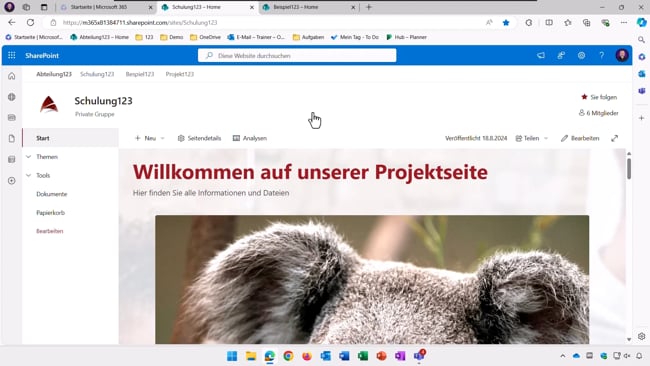The height and width of the screenshot is (366, 650).
Task: Open Microsoft Teams from taskbar
Action: (419, 356)
